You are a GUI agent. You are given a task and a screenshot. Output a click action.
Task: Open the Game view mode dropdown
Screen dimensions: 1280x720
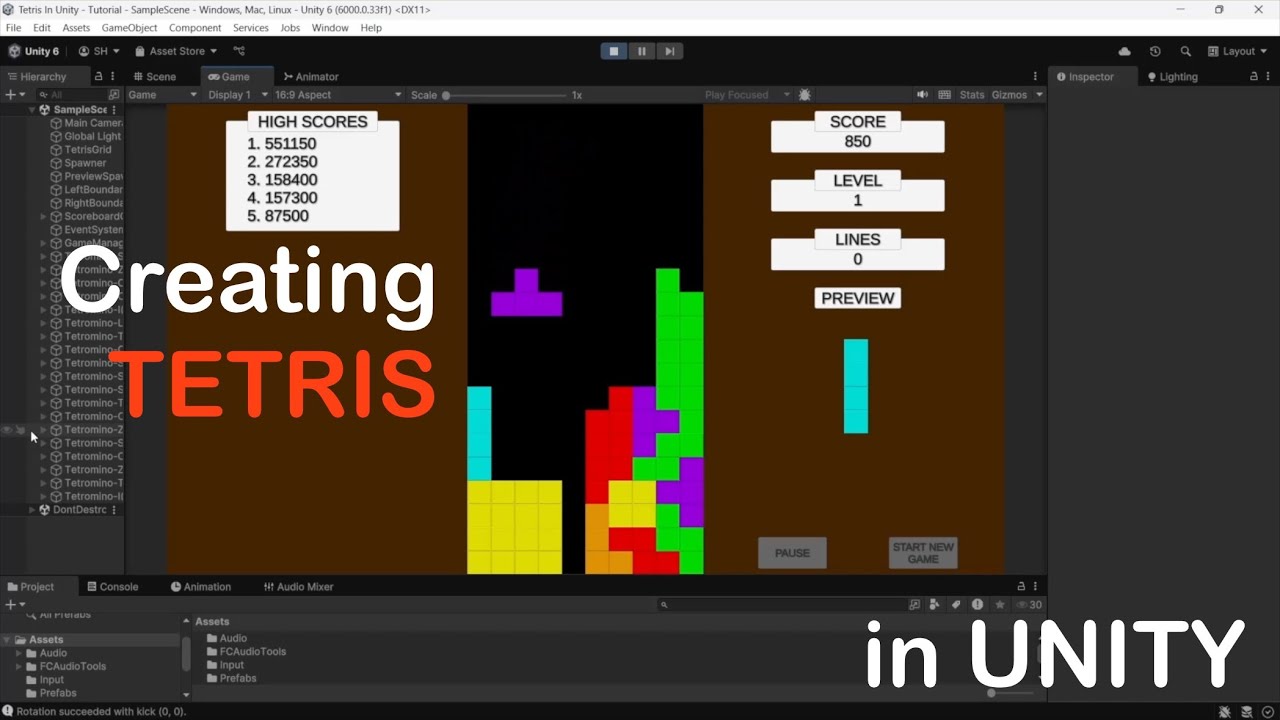tap(163, 95)
